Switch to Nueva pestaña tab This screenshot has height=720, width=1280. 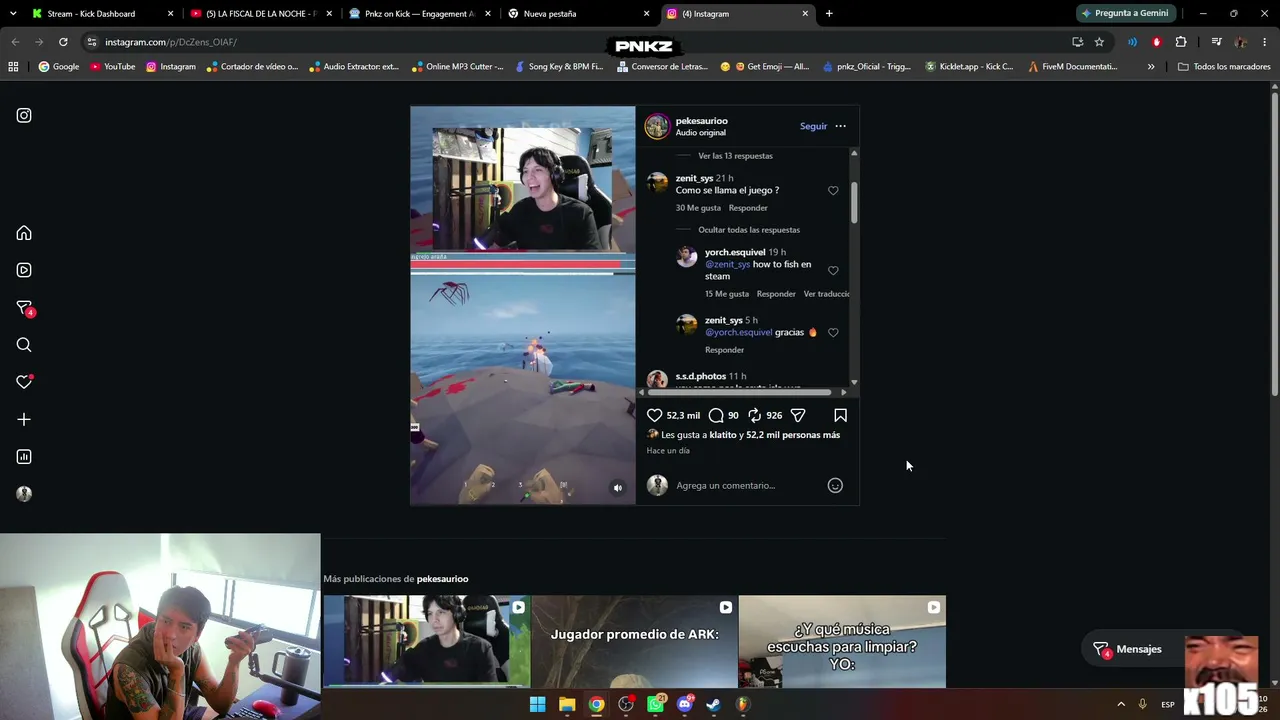(578, 14)
